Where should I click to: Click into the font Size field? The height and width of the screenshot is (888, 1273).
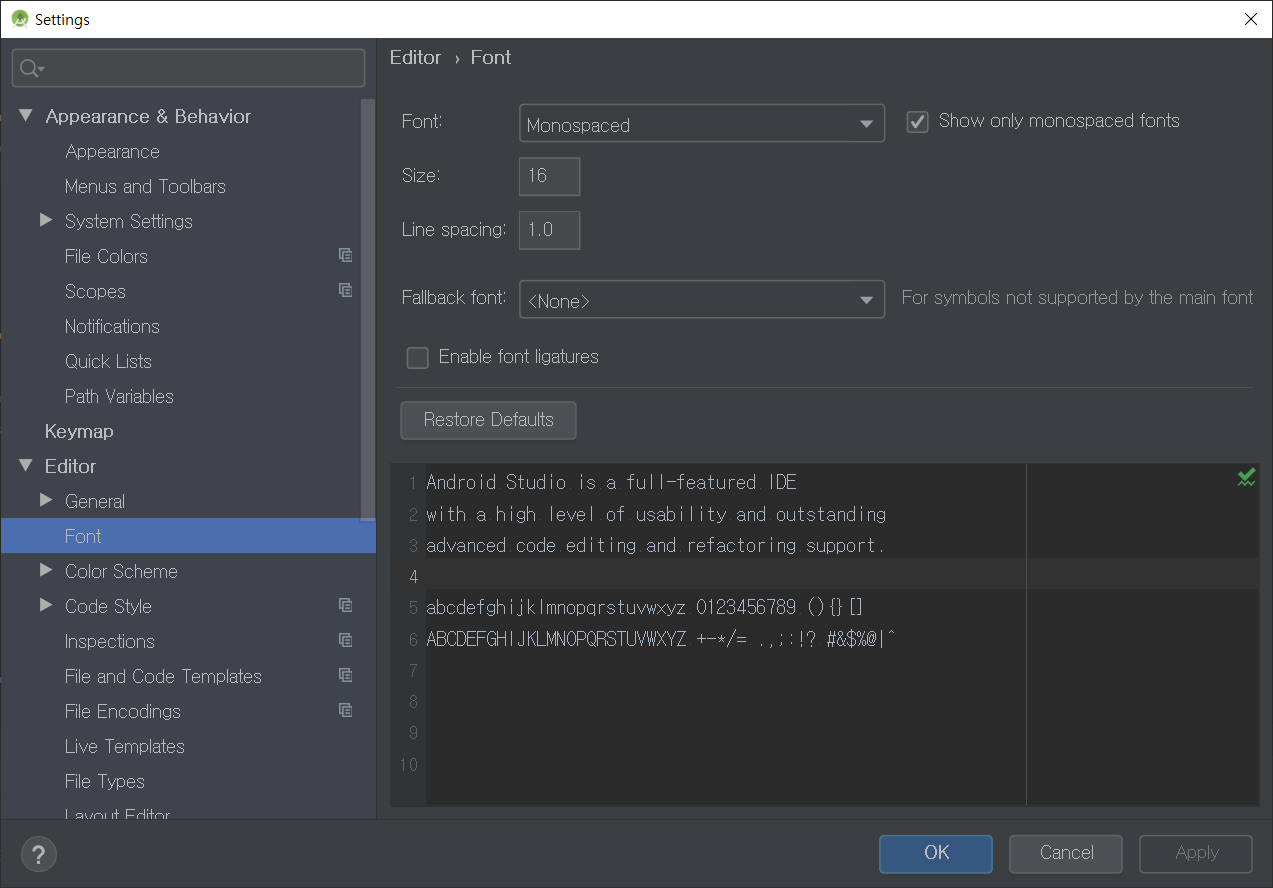click(549, 176)
